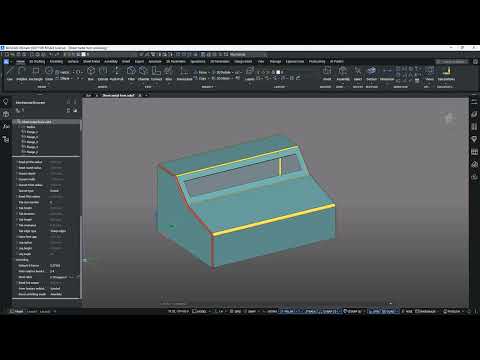Select the Chamfer tool

click(x=143, y=74)
